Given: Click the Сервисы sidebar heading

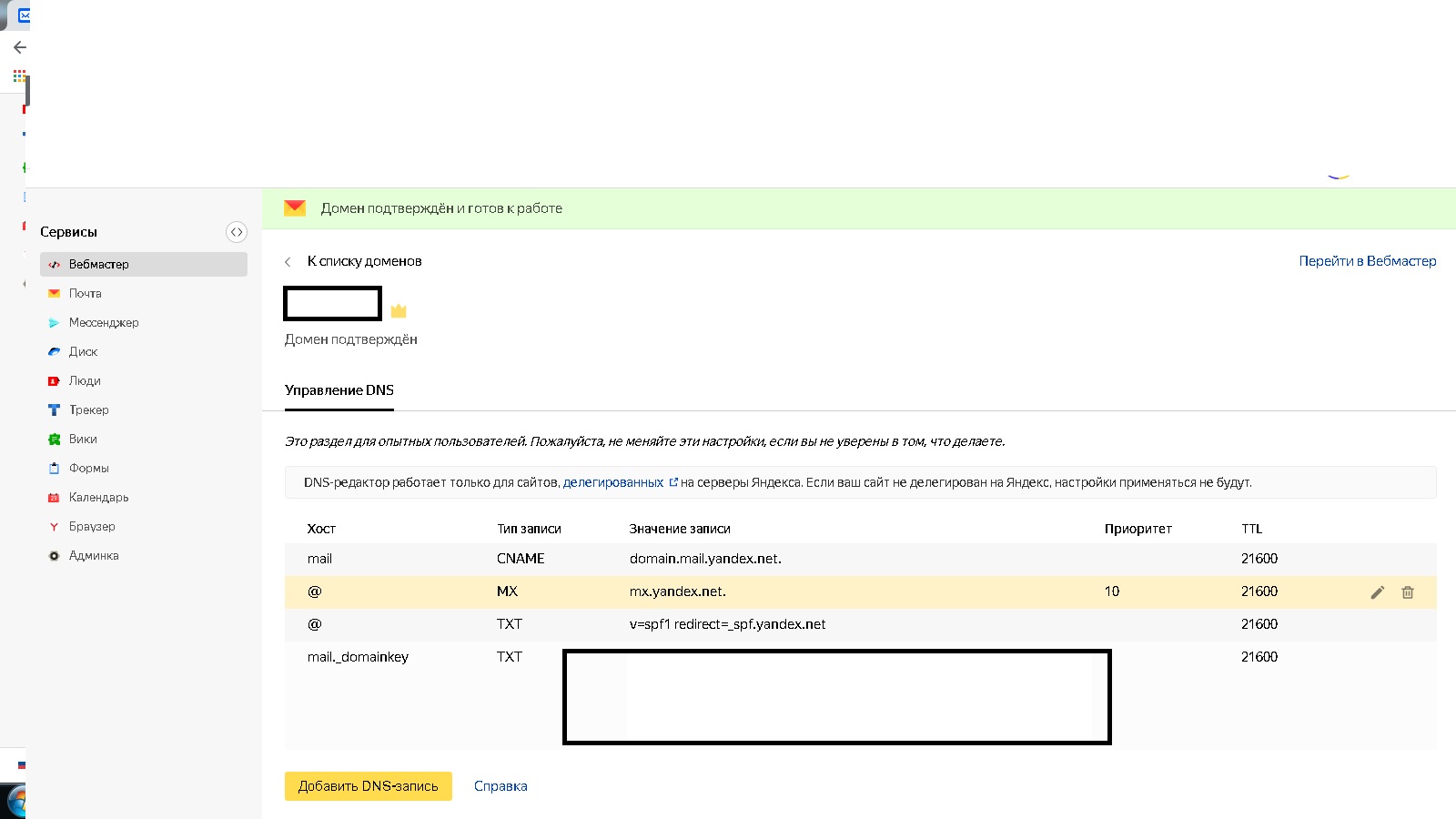Looking at the screenshot, I should click(68, 232).
